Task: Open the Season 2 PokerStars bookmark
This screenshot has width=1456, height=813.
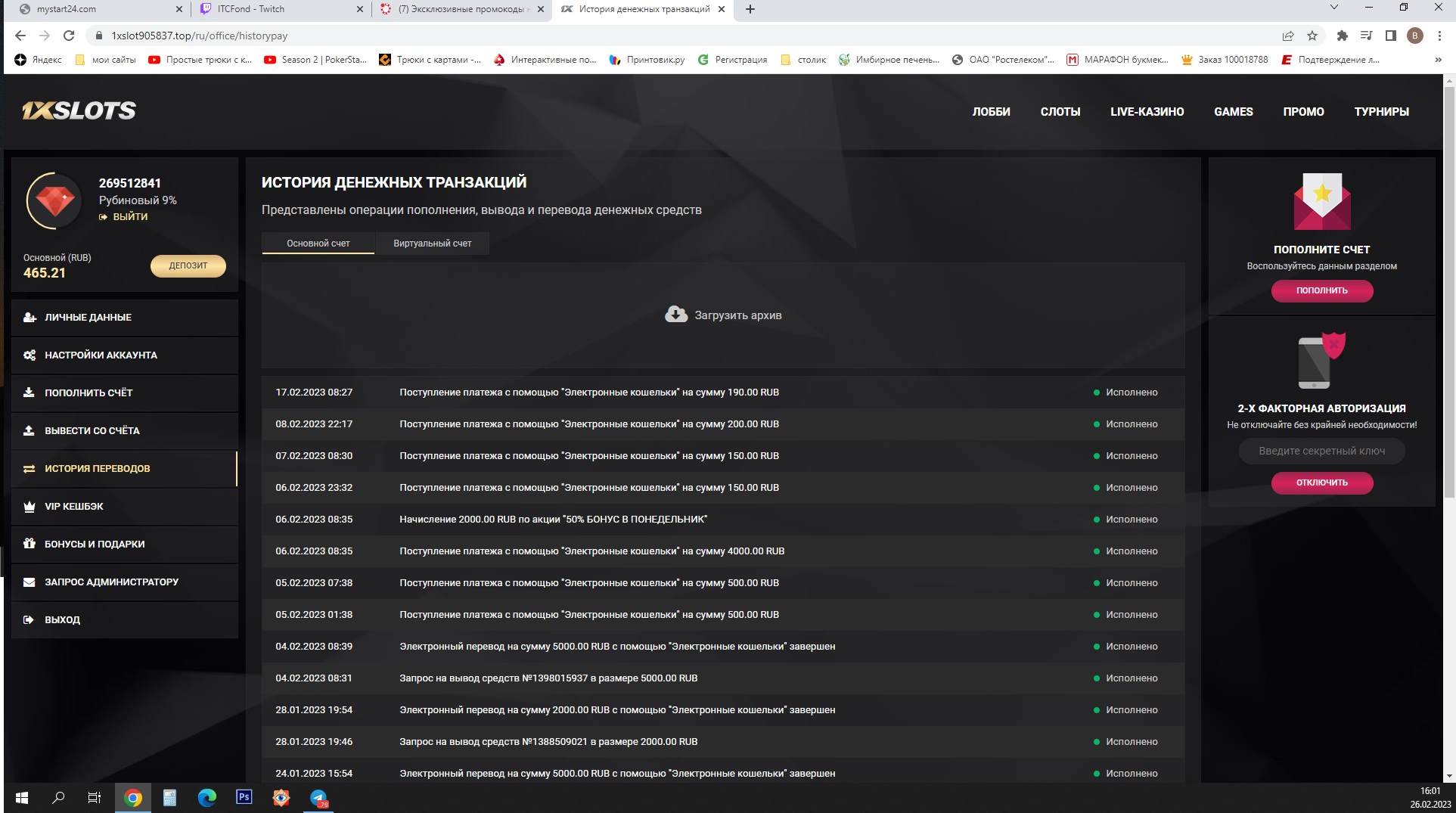Action: click(315, 60)
